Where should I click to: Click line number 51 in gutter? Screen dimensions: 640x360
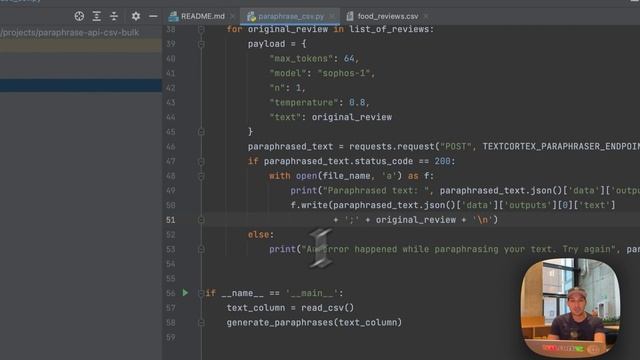click(x=171, y=220)
